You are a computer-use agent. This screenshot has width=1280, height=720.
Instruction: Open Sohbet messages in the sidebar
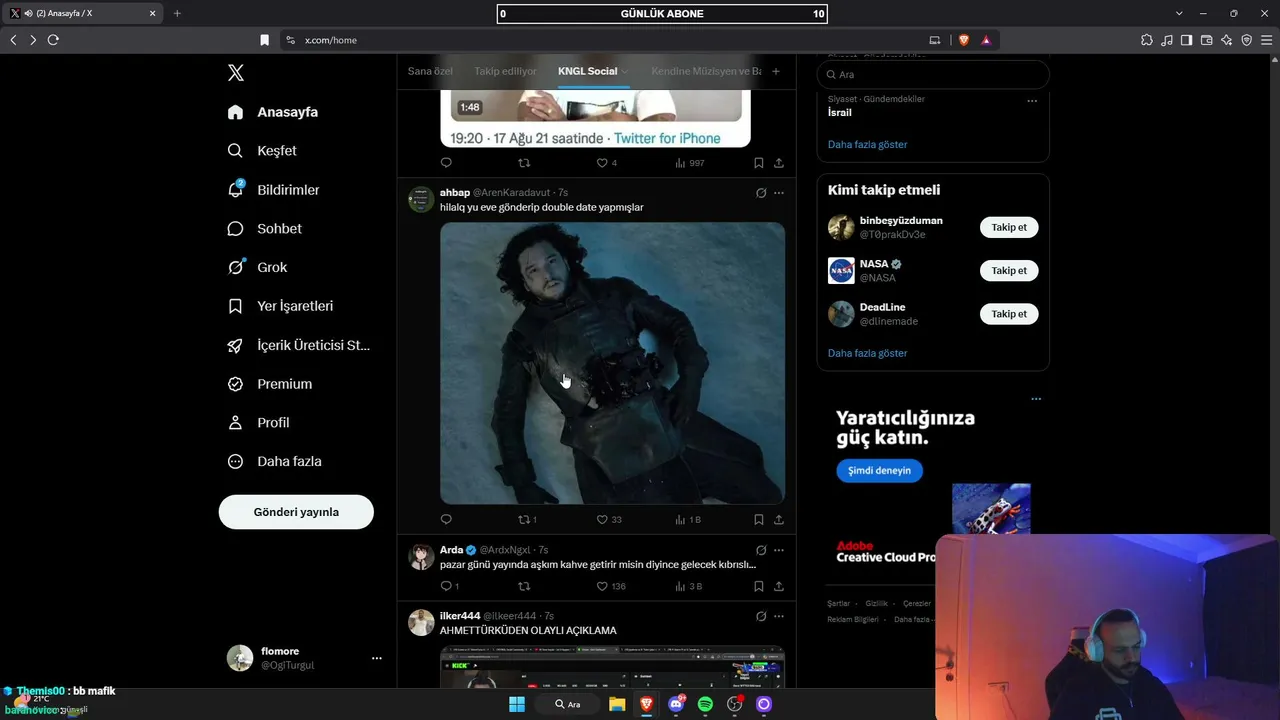(x=264, y=229)
